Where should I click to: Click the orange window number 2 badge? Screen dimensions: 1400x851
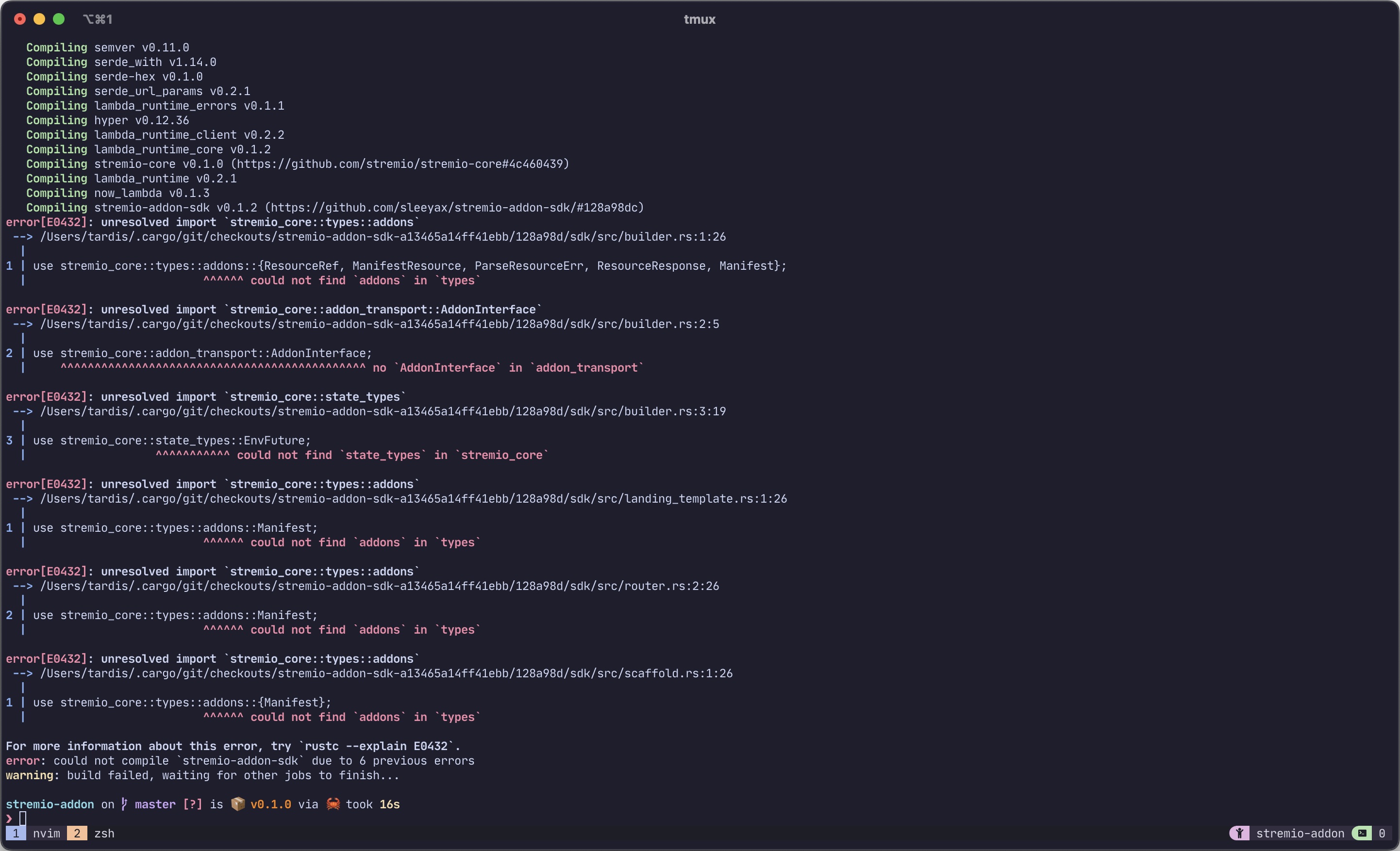point(77,834)
